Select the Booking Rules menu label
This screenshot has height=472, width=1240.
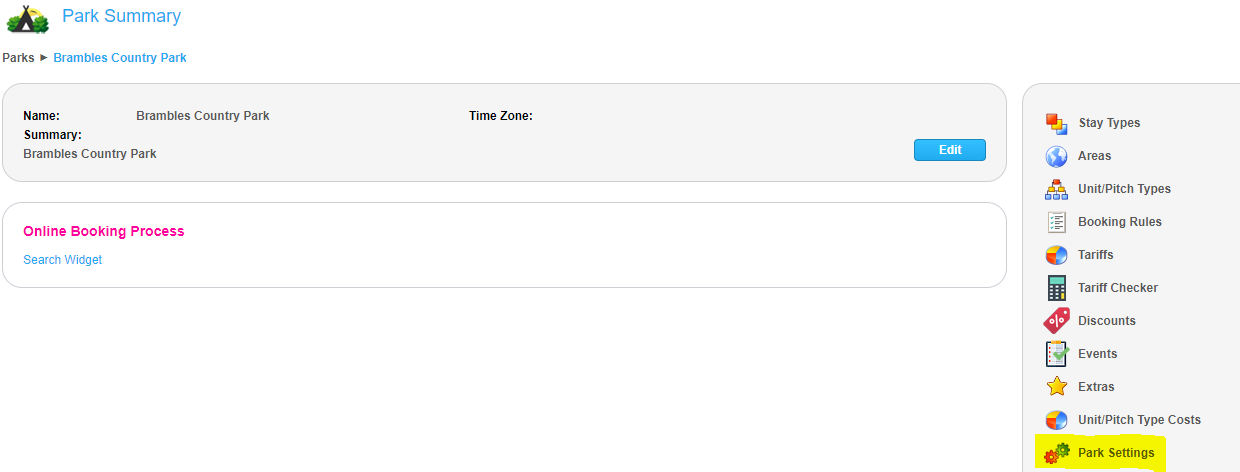pyautogui.click(x=1120, y=222)
